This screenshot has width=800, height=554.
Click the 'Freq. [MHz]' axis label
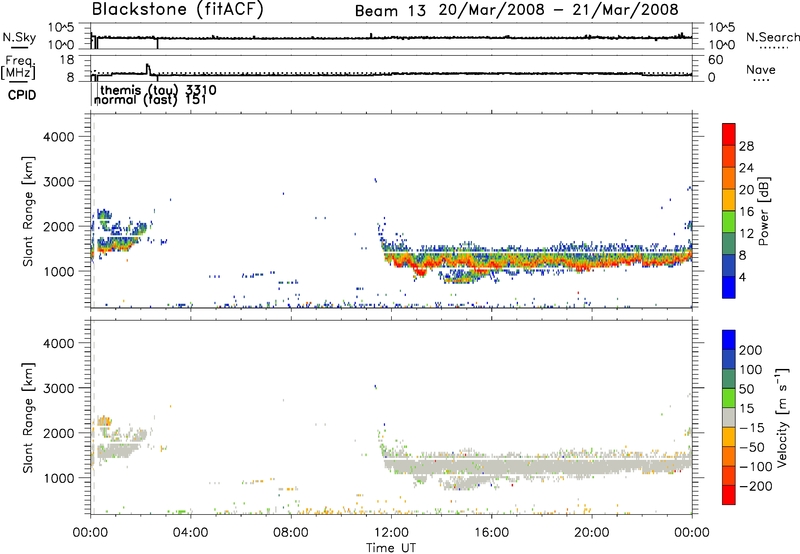[18, 67]
